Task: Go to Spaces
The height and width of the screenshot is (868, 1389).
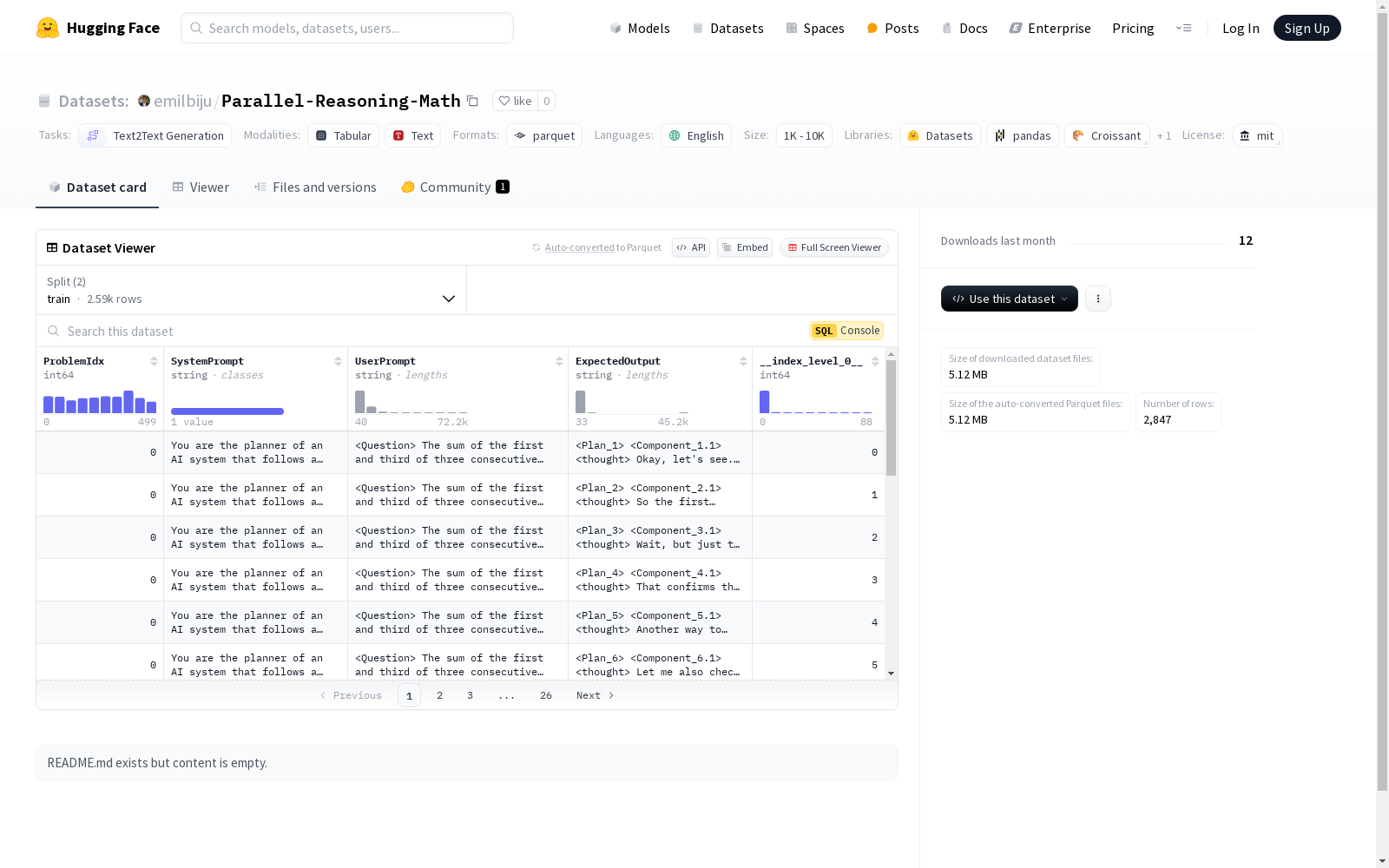Action: coord(815,28)
